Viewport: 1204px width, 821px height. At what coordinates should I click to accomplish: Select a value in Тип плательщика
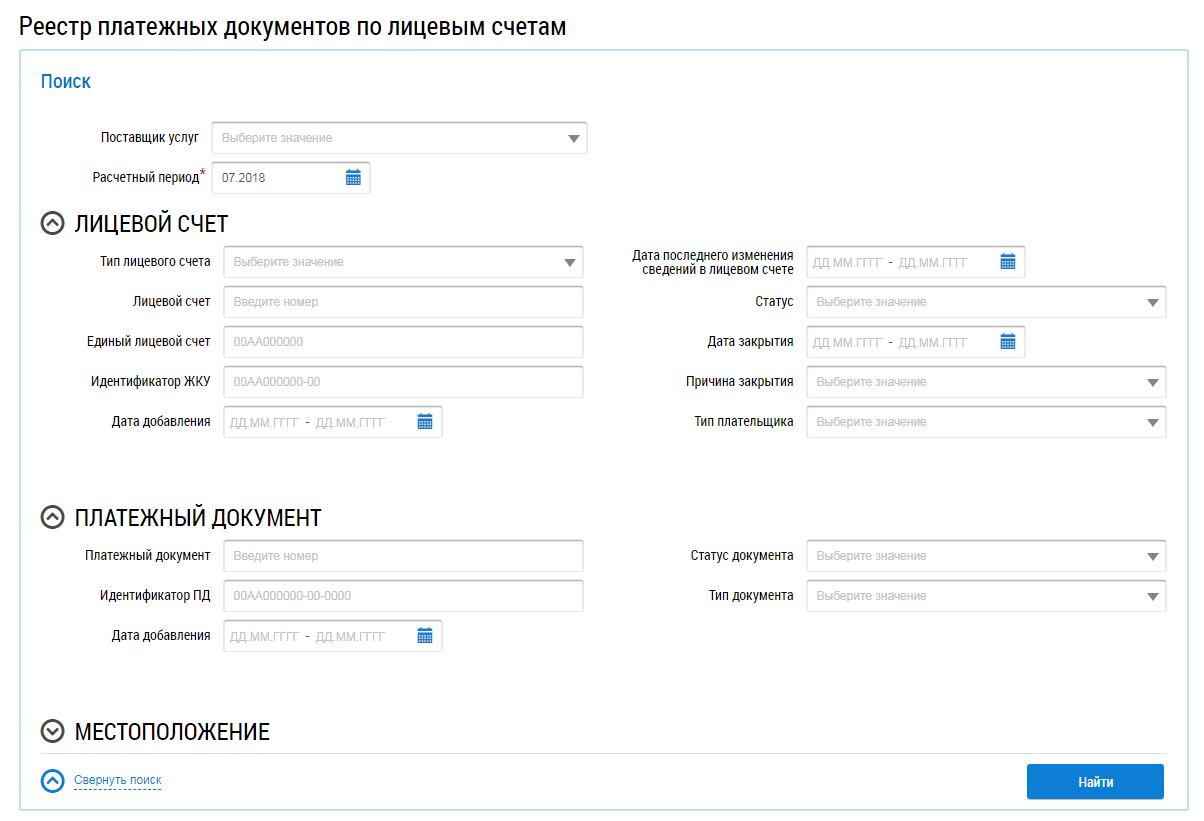pos(986,422)
